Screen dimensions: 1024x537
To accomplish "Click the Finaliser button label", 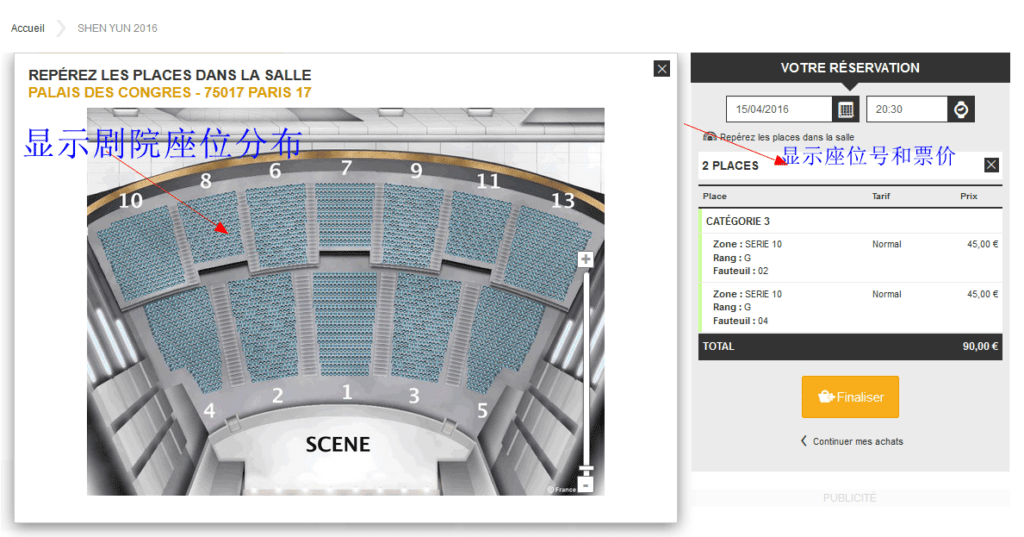I will pyautogui.click(x=860, y=397).
